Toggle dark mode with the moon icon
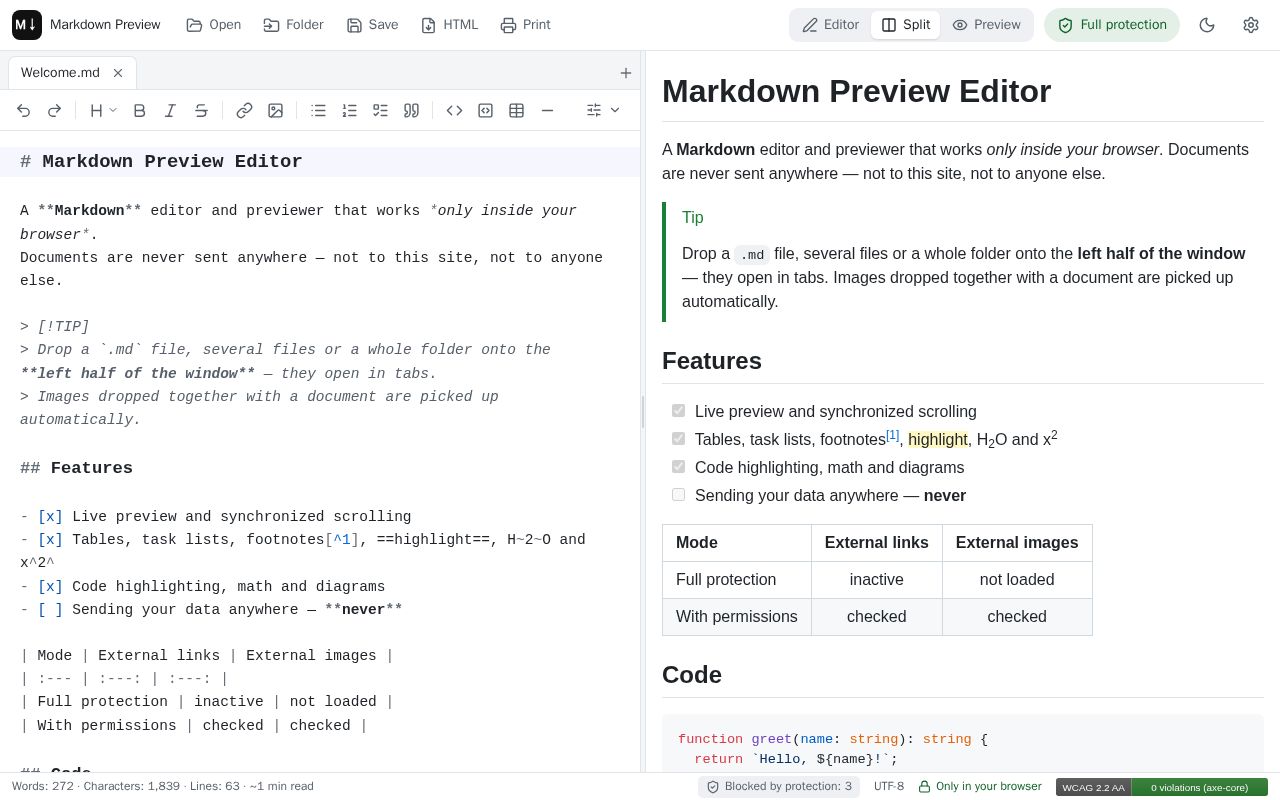 click(1207, 25)
